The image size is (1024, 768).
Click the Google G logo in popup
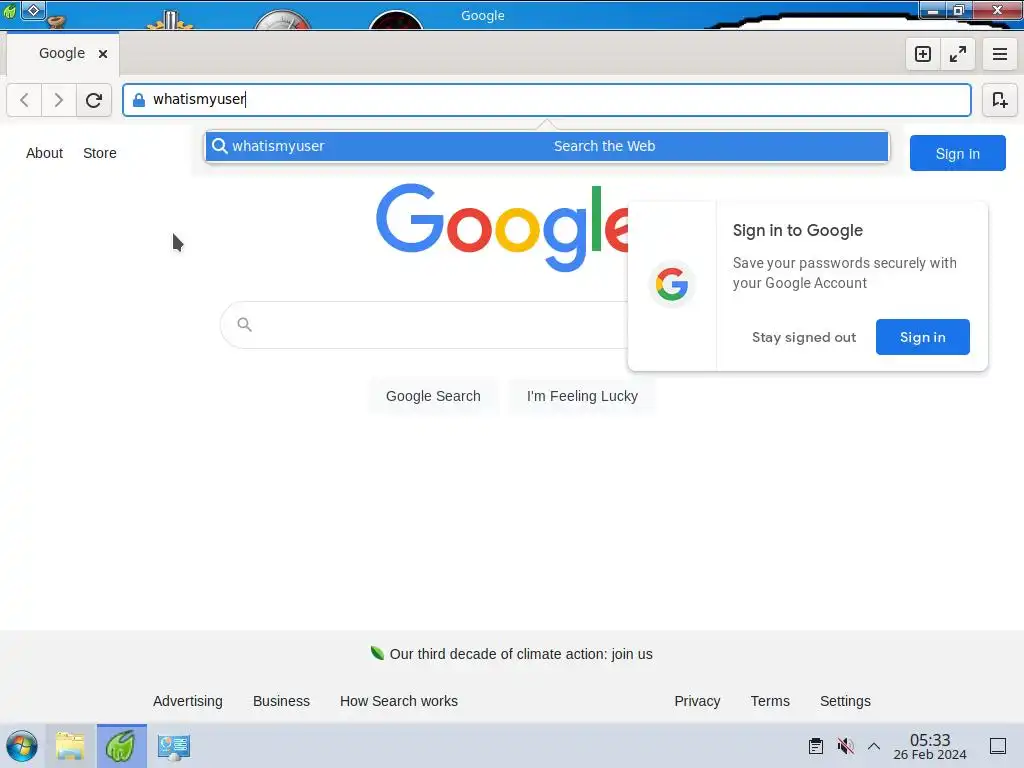[x=672, y=284]
